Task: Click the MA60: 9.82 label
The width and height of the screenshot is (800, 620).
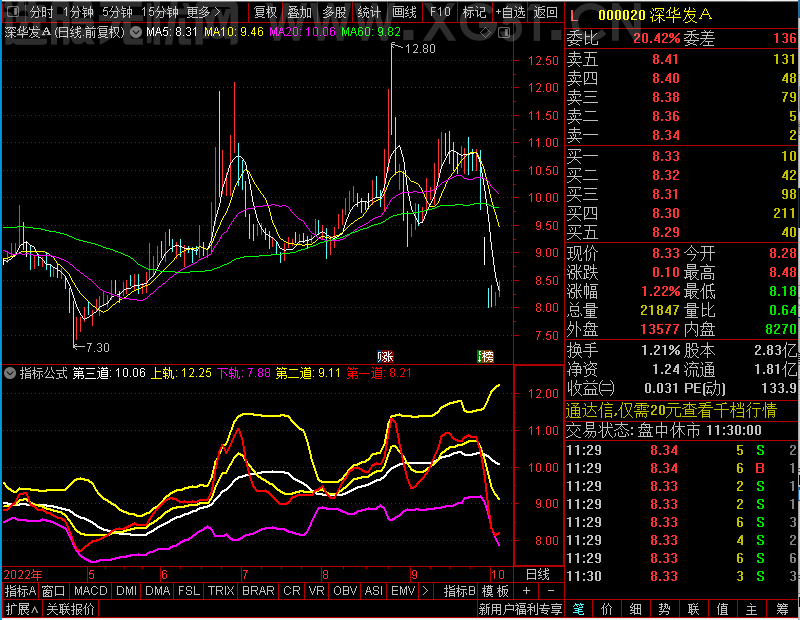Action: (x=371, y=32)
